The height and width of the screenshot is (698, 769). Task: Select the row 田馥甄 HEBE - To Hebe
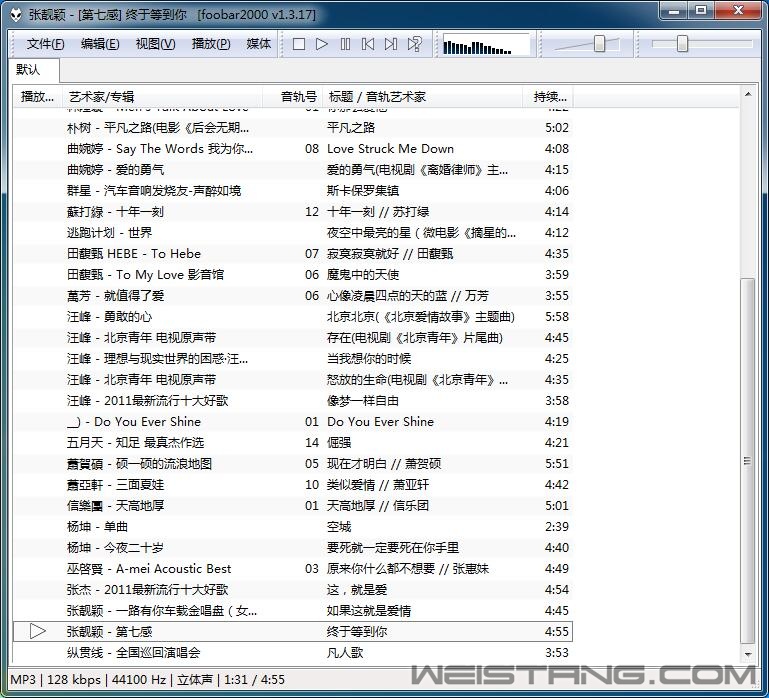tap(293, 254)
